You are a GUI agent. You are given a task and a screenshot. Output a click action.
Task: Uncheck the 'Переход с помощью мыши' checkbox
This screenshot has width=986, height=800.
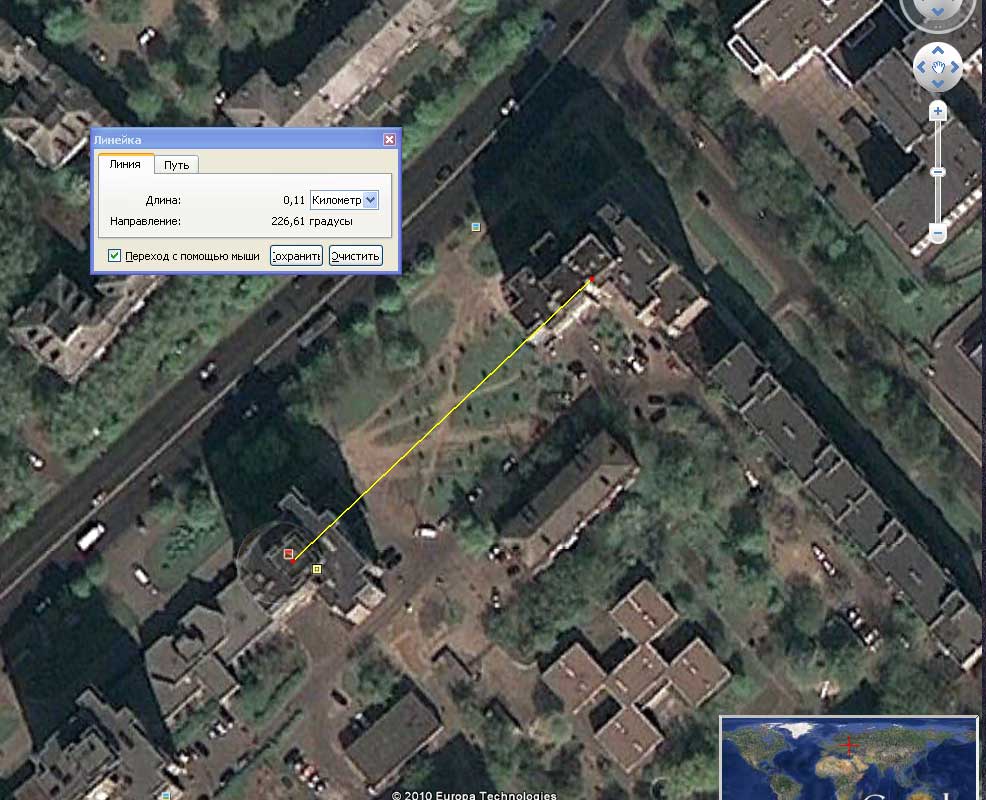(115, 256)
